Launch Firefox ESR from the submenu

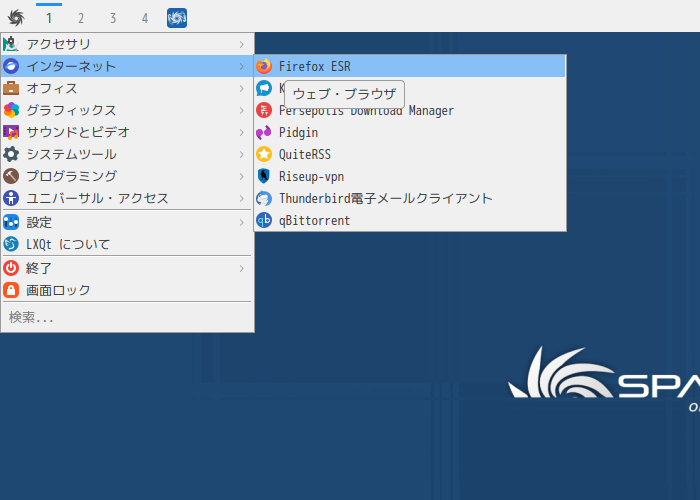410,66
